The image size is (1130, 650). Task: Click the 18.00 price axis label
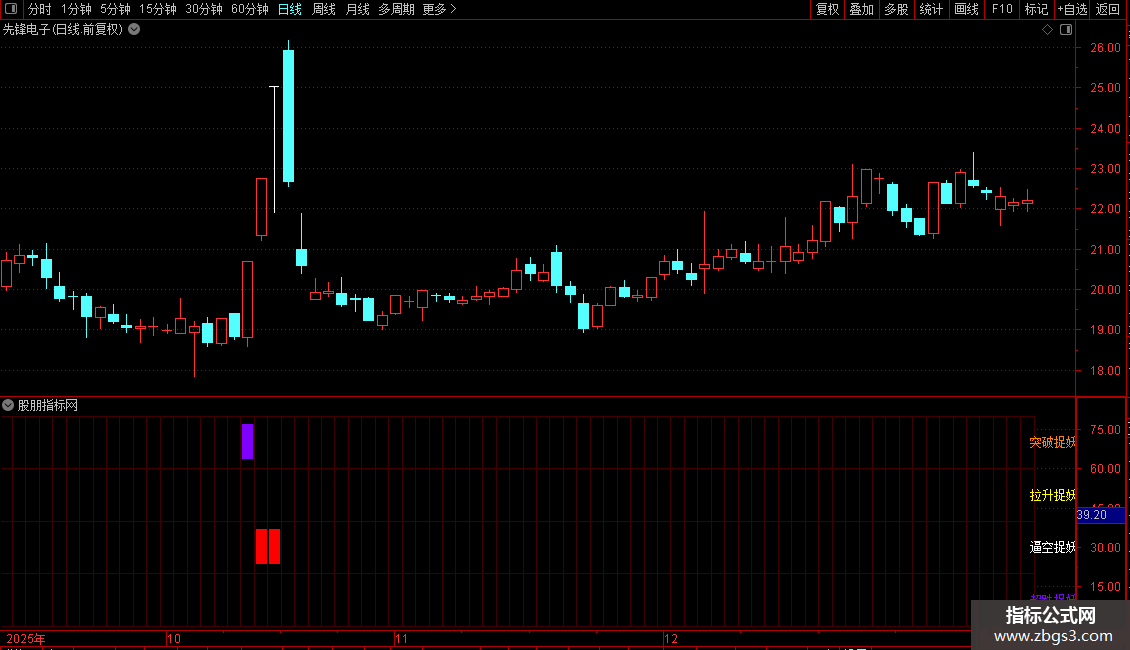pyautogui.click(x=1105, y=370)
